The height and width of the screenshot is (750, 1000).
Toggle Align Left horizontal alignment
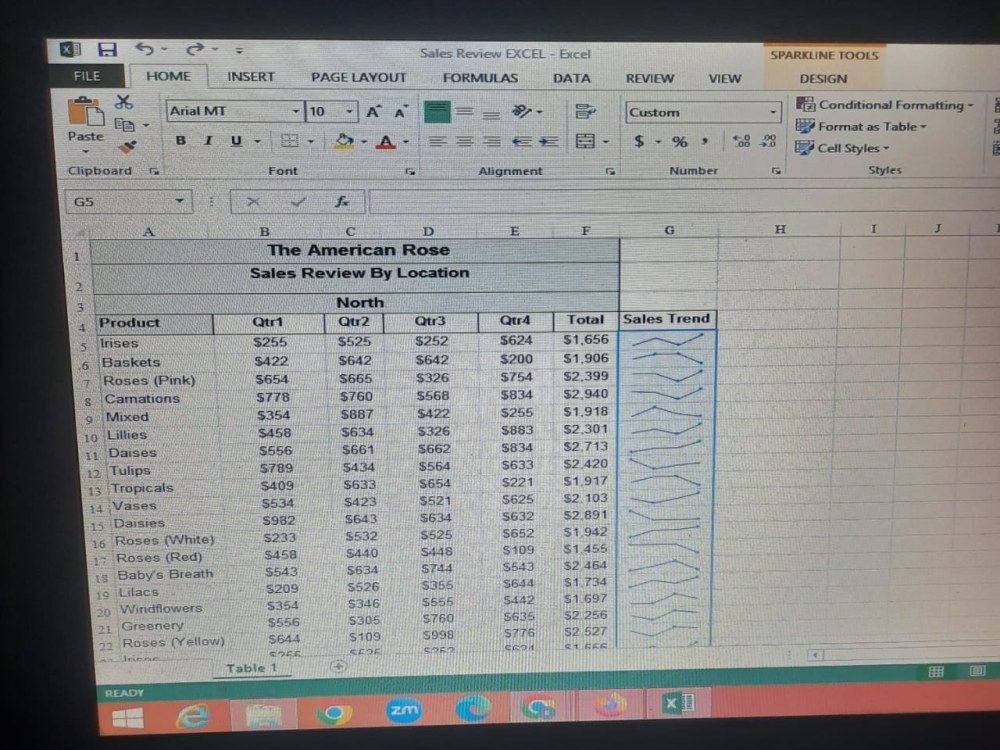[x=438, y=142]
